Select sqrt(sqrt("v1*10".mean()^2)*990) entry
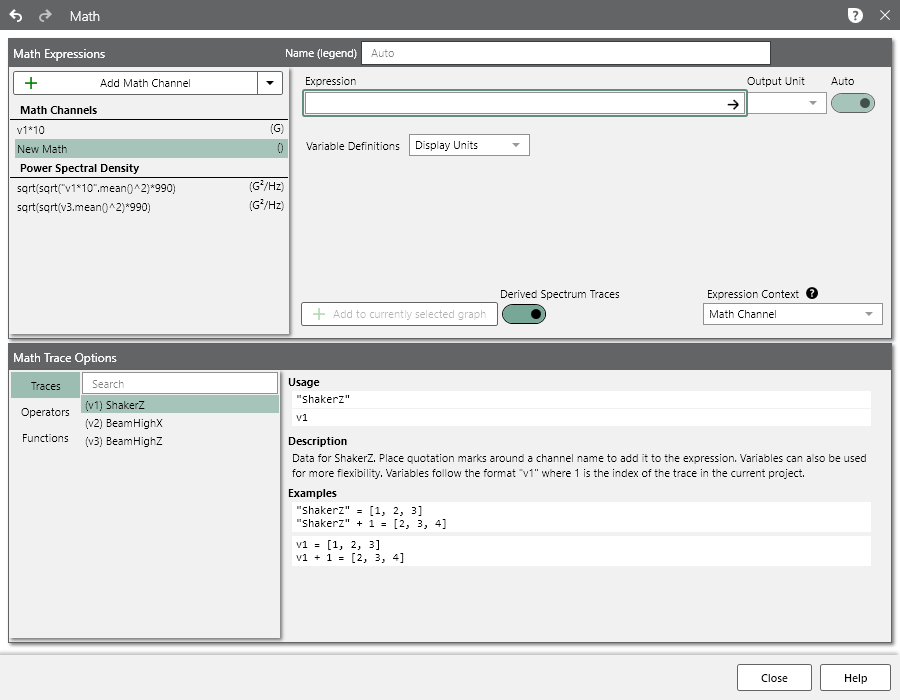Image resolution: width=900 pixels, height=700 pixels. tap(150, 188)
